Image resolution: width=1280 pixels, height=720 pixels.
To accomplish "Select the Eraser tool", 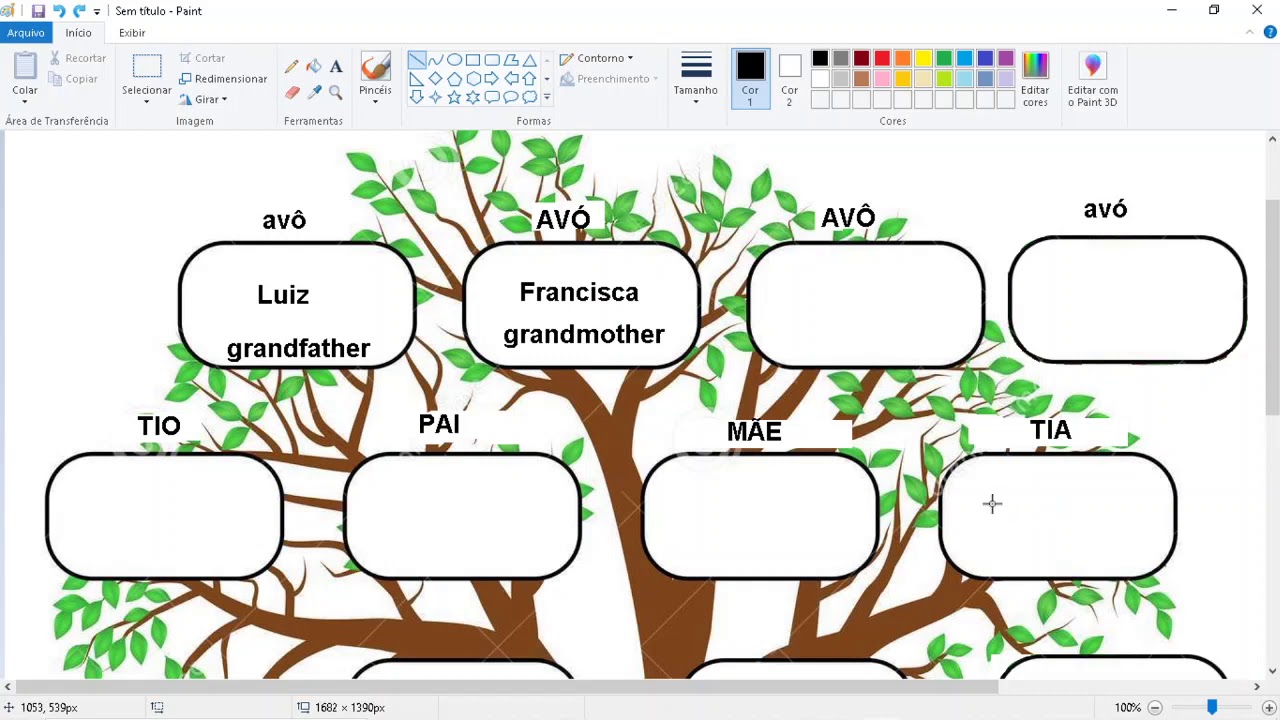I will 292,92.
